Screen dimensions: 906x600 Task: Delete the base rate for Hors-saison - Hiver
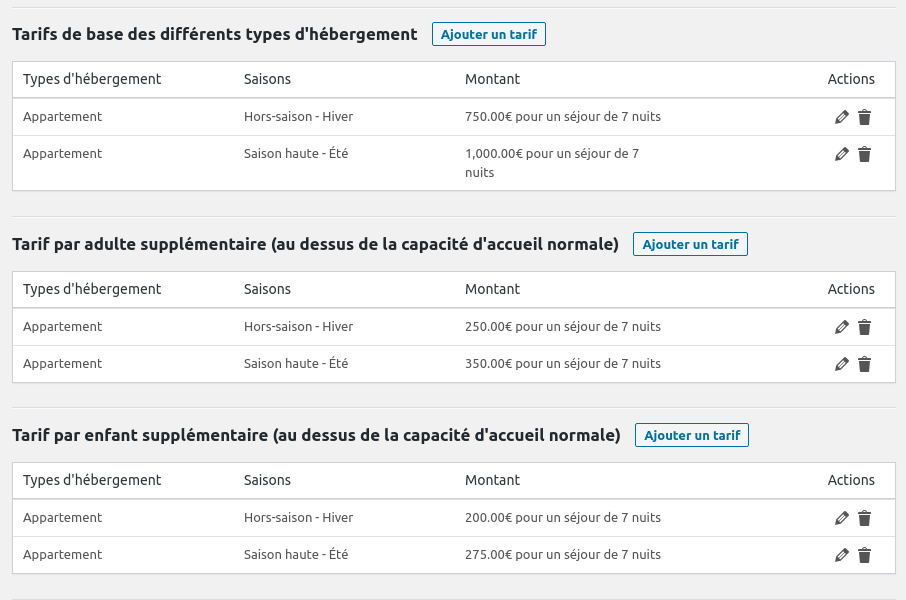tap(864, 117)
